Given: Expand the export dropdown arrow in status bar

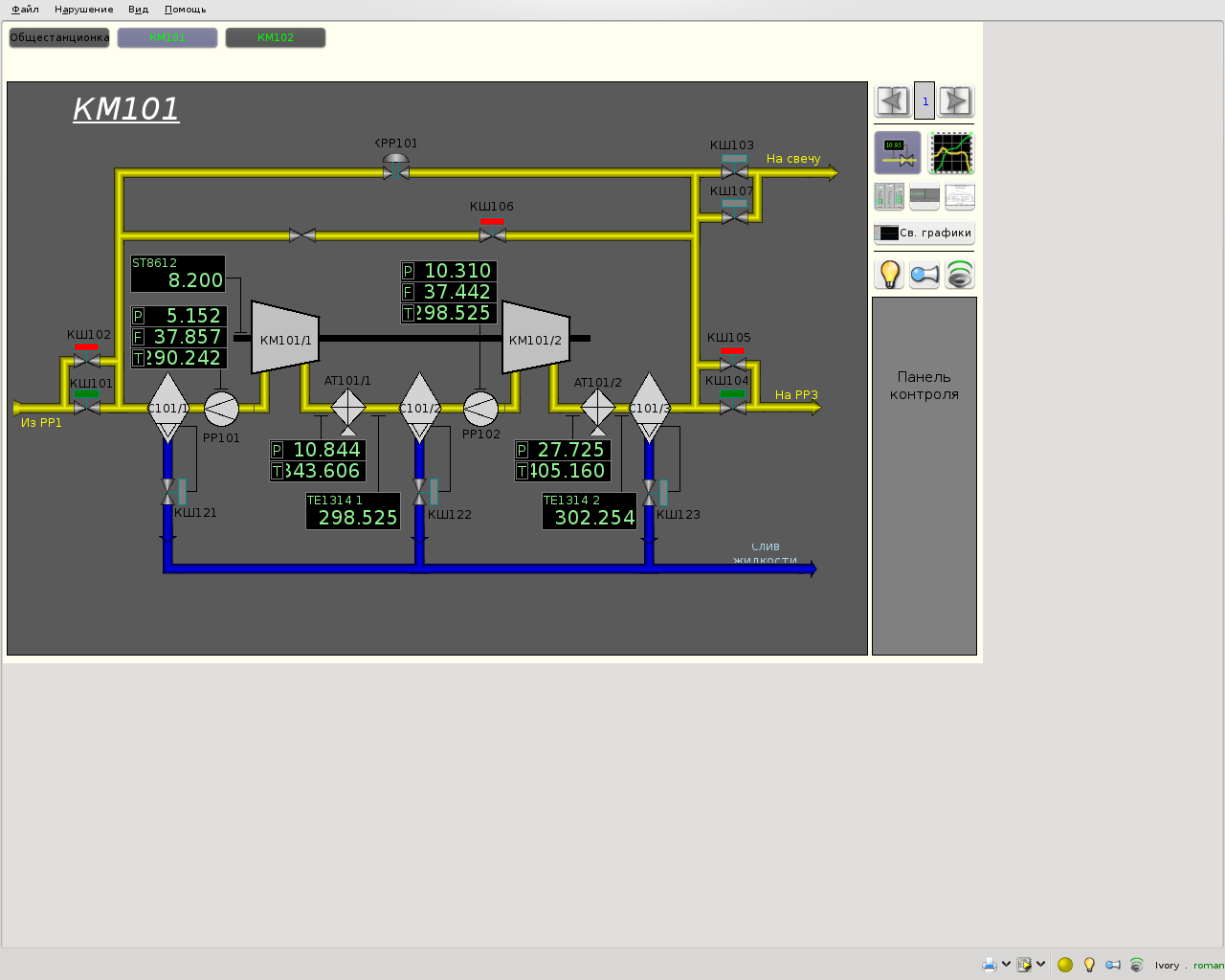Looking at the screenshot, I should (1040, 965).
